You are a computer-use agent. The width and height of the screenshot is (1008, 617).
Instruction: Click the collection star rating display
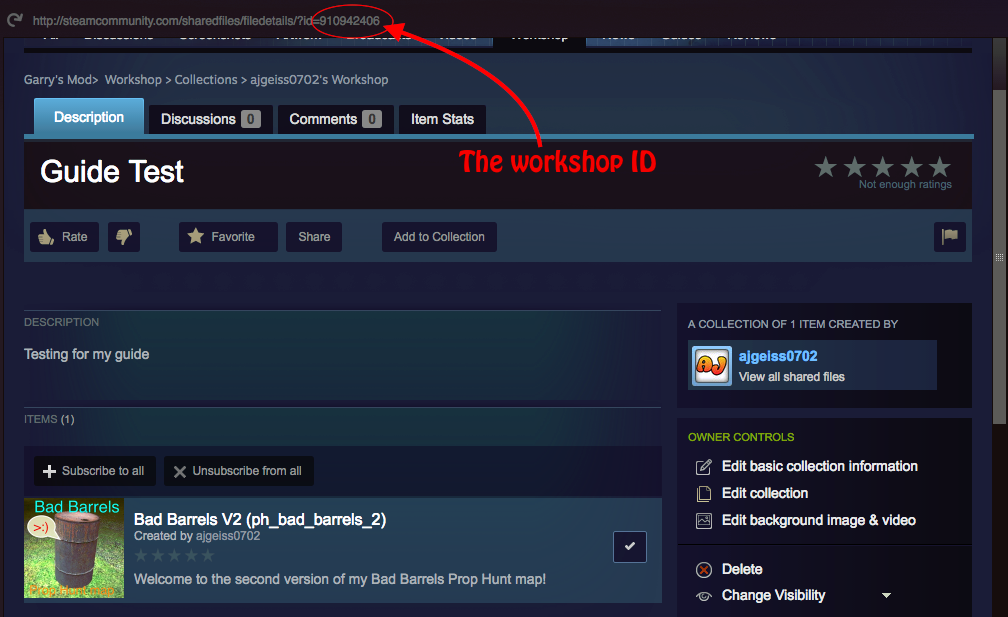883,167
